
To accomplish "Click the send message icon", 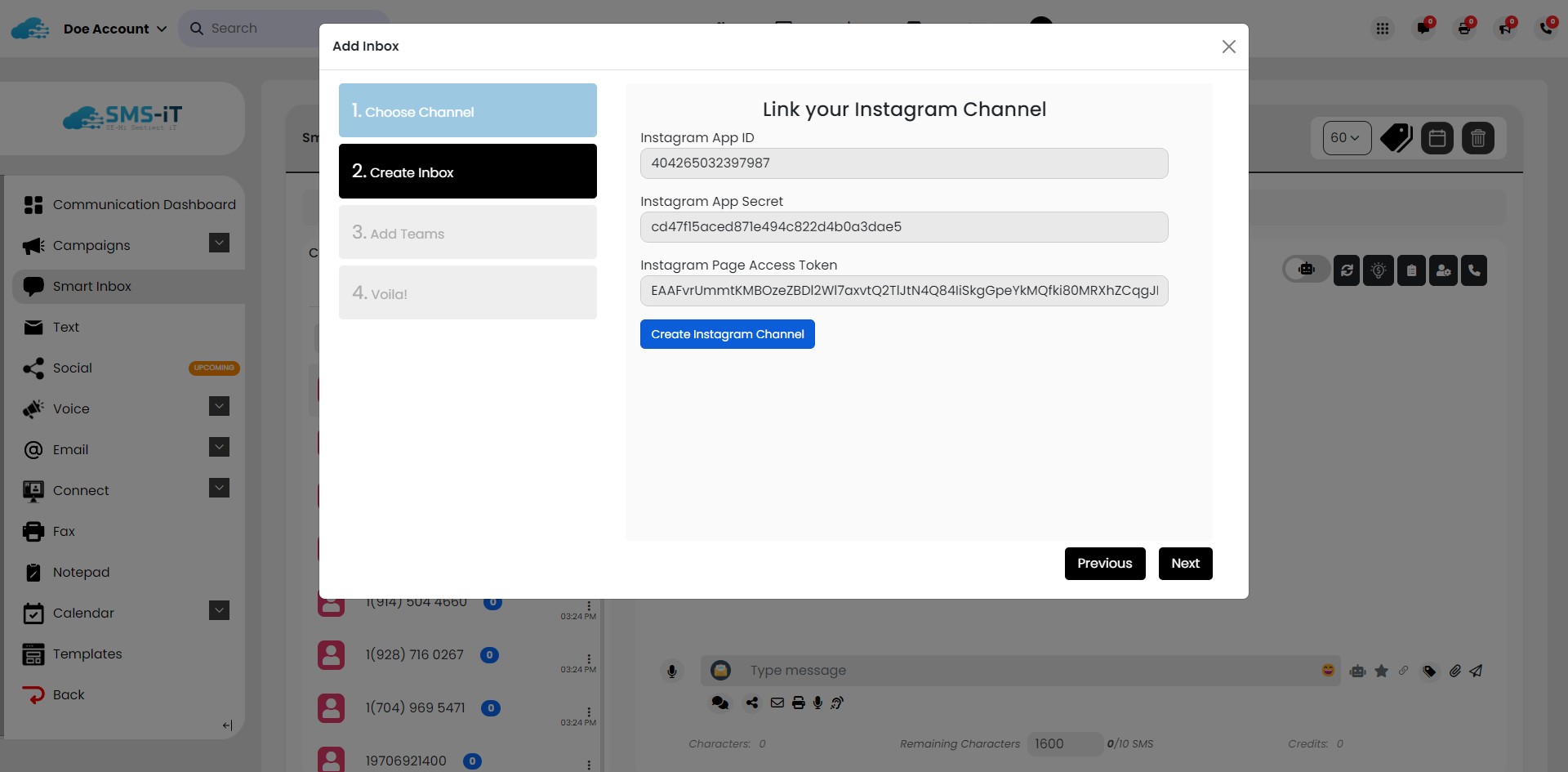I will [1477, 671].
